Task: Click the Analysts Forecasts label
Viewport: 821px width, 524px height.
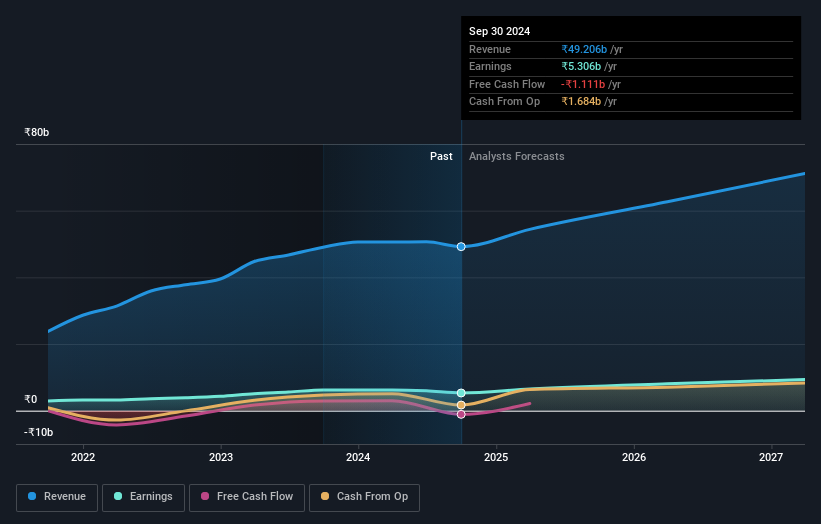Action: [x=516, y=156]
